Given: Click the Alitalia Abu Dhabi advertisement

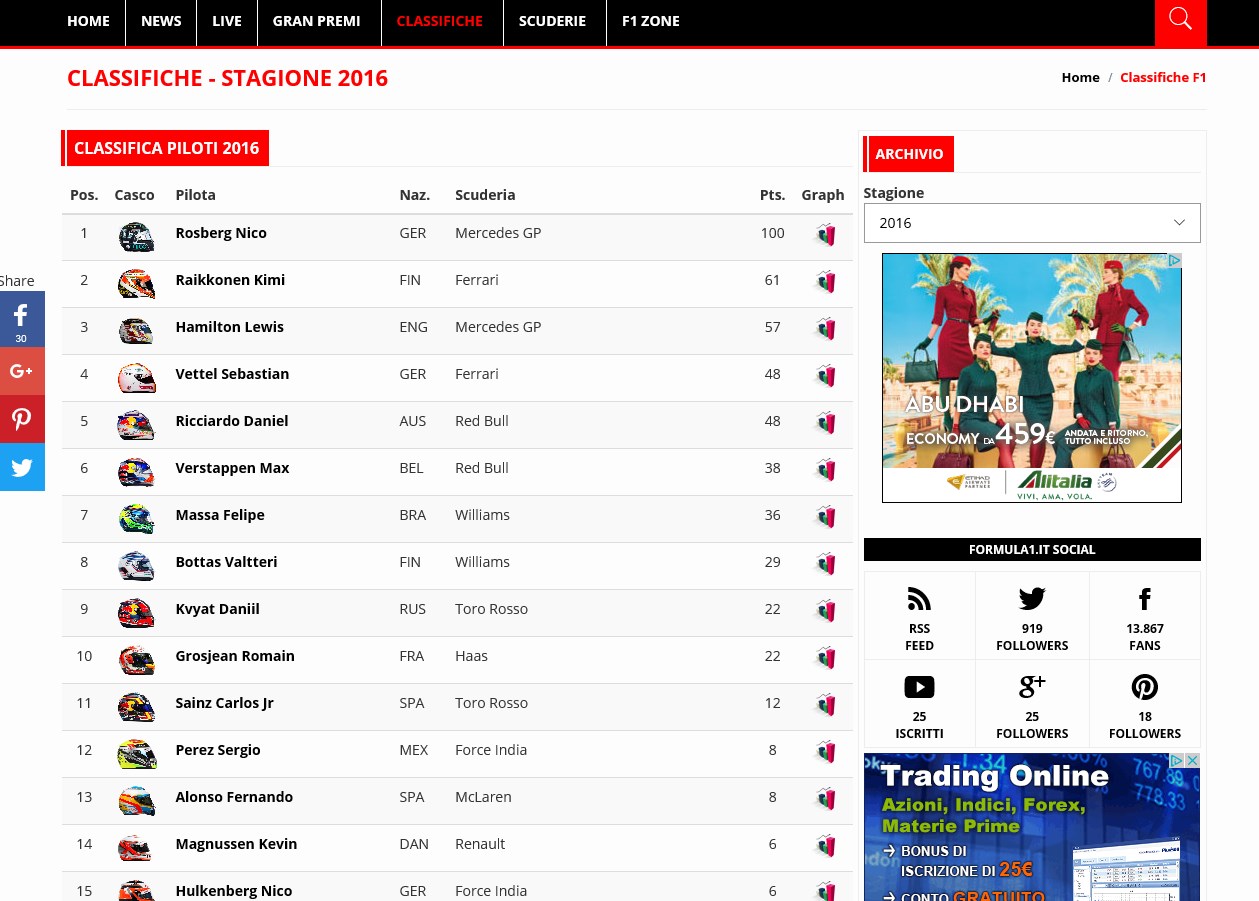Looking at the screenshot, I should tap(1032, 378).
